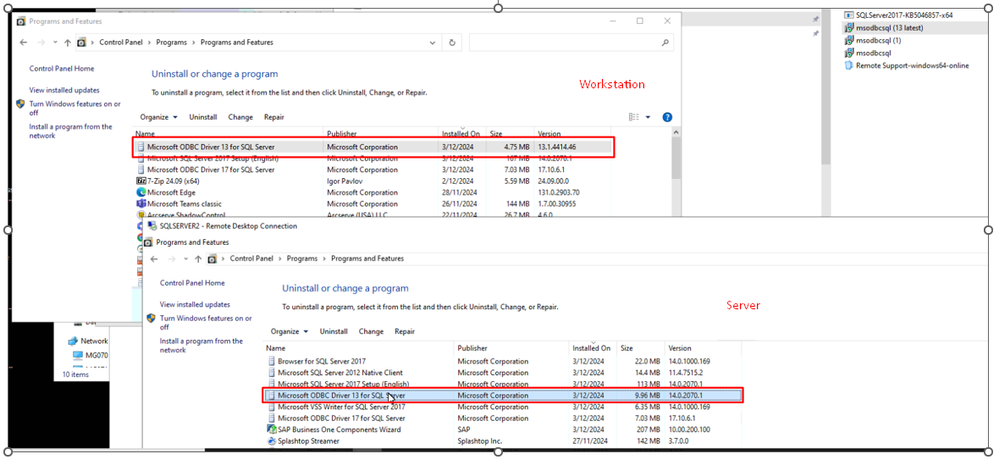
Task: Click Uninstall in the Workstation toolbar
Action: 203,117
